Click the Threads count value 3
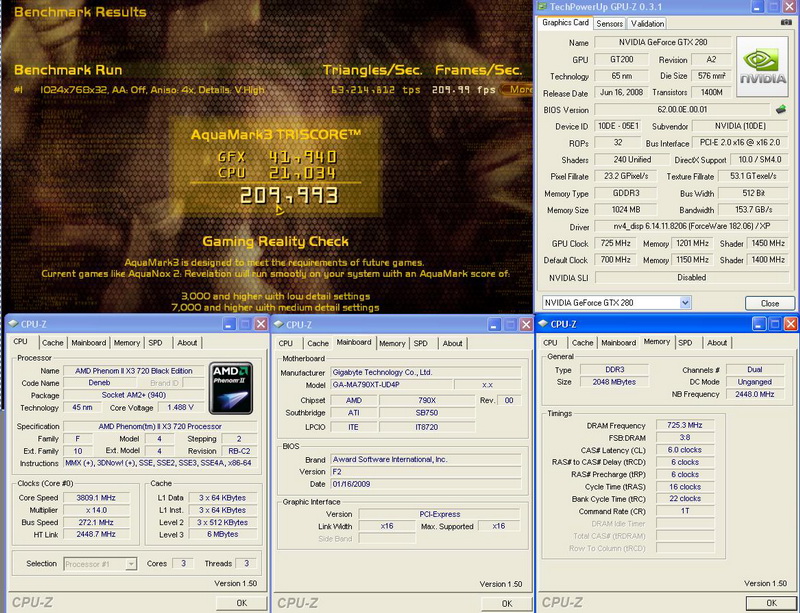The height and width of the screenshot is (613, 800). click(246, 563)
